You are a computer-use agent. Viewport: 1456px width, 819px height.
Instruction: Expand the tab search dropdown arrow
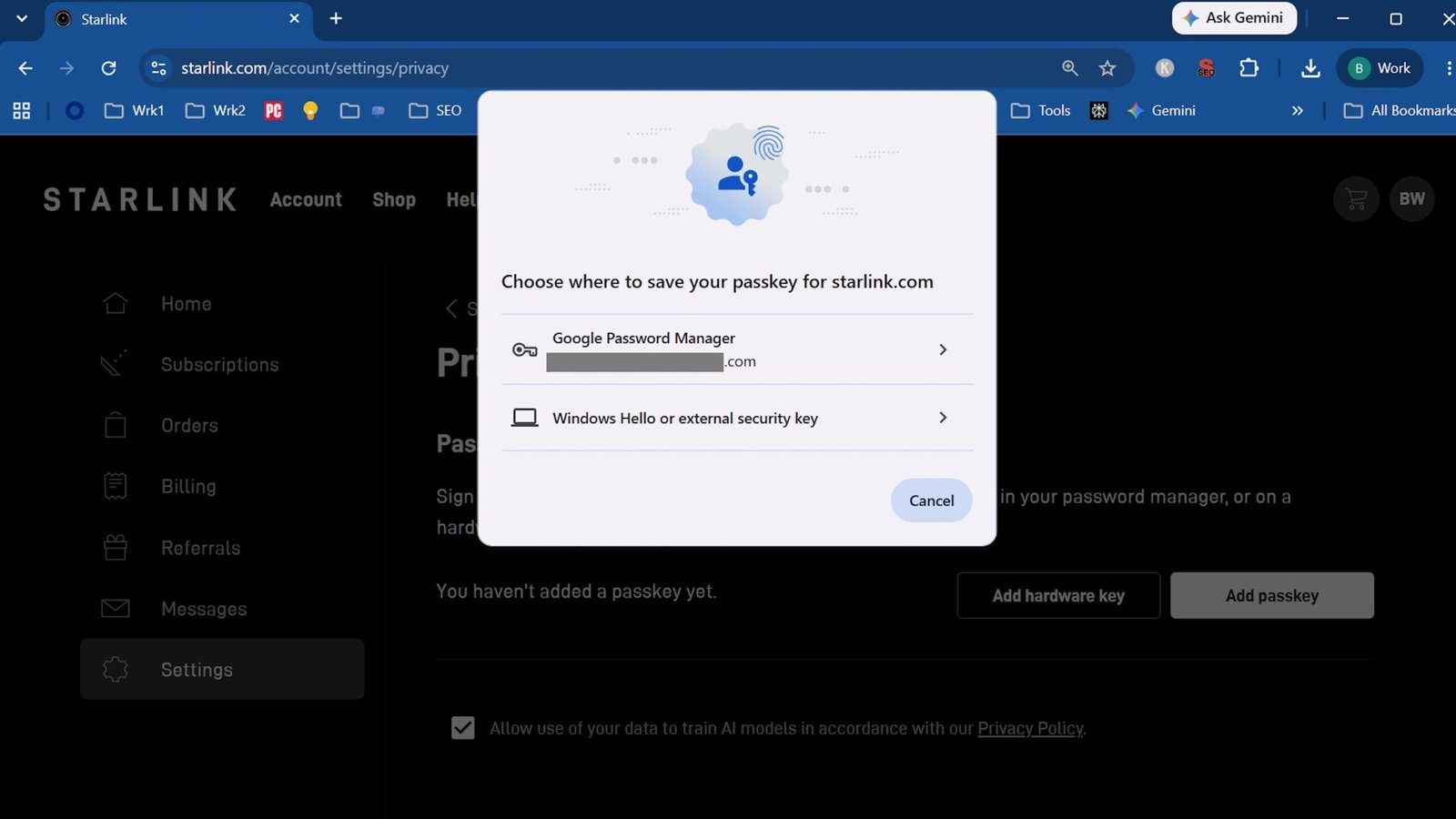(22, 18)
